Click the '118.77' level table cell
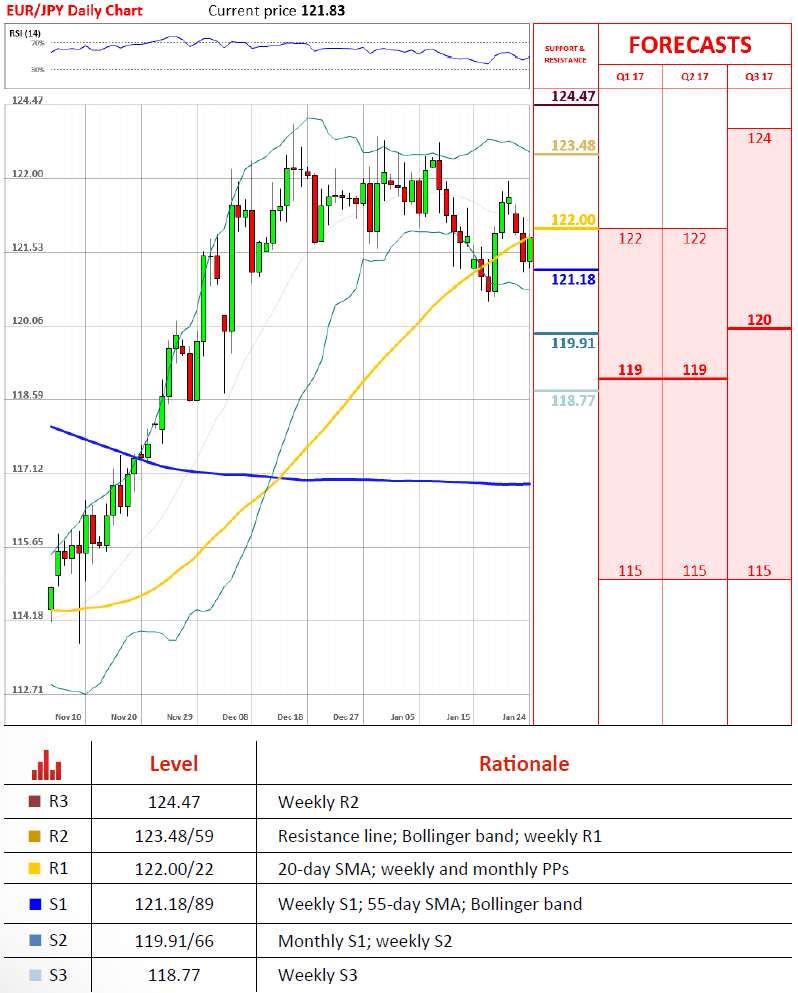Viewport: 798px width, 993px height. coord(174,975)
